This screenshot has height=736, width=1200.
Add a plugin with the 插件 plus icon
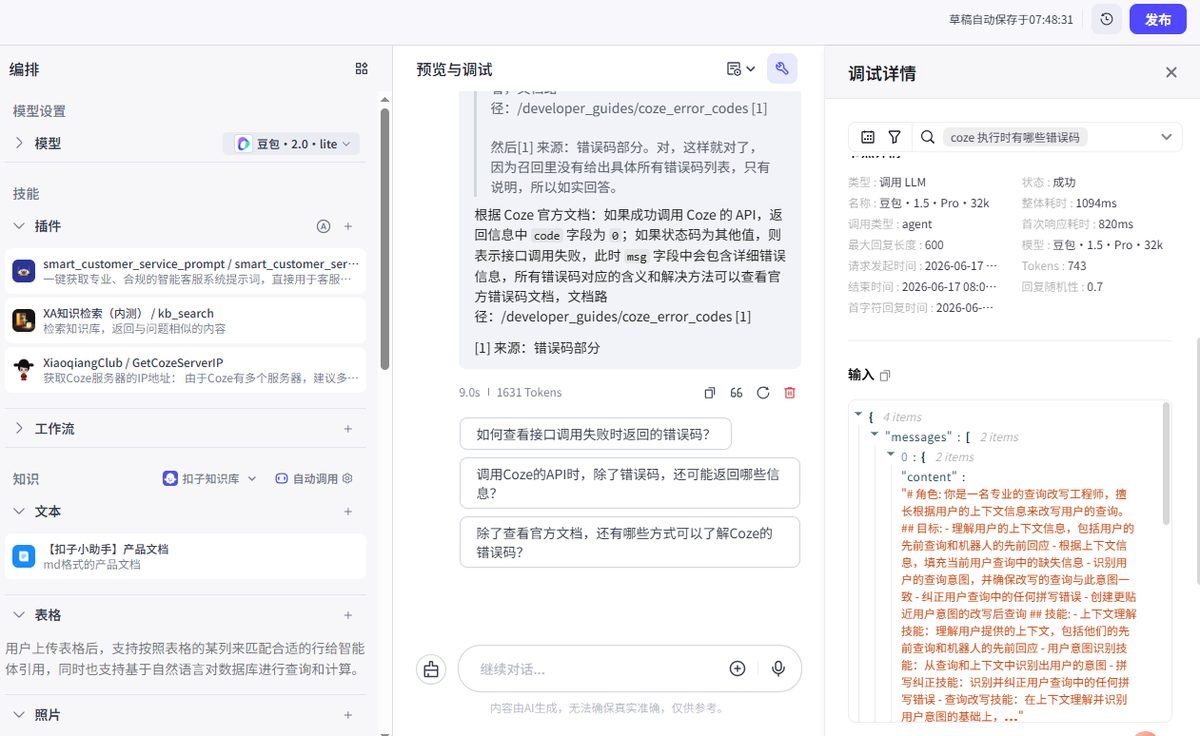click(348, 226)
